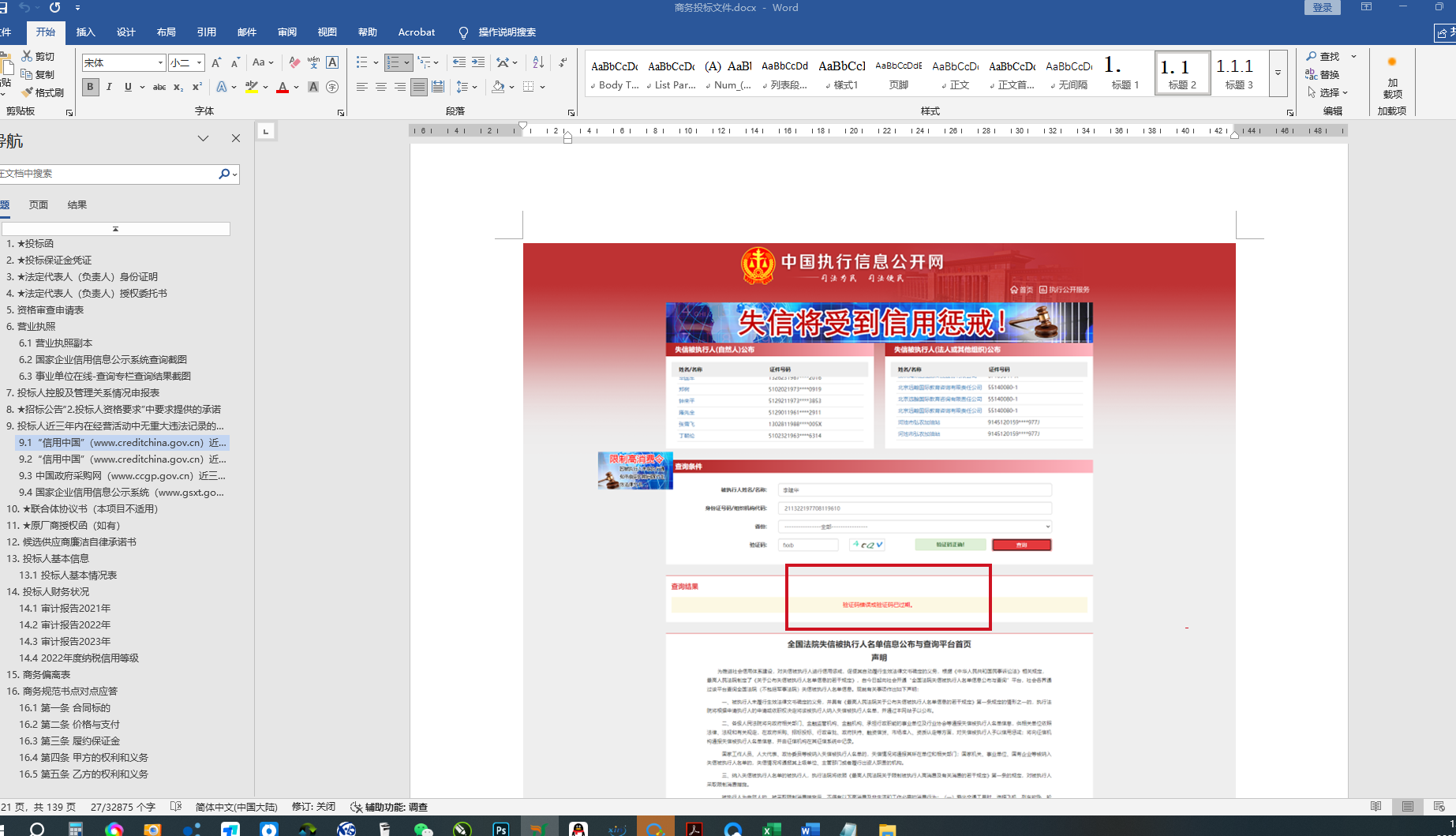Apply strikethrough formatting
The image size is (1456, 836).
(x=159, y=87)
